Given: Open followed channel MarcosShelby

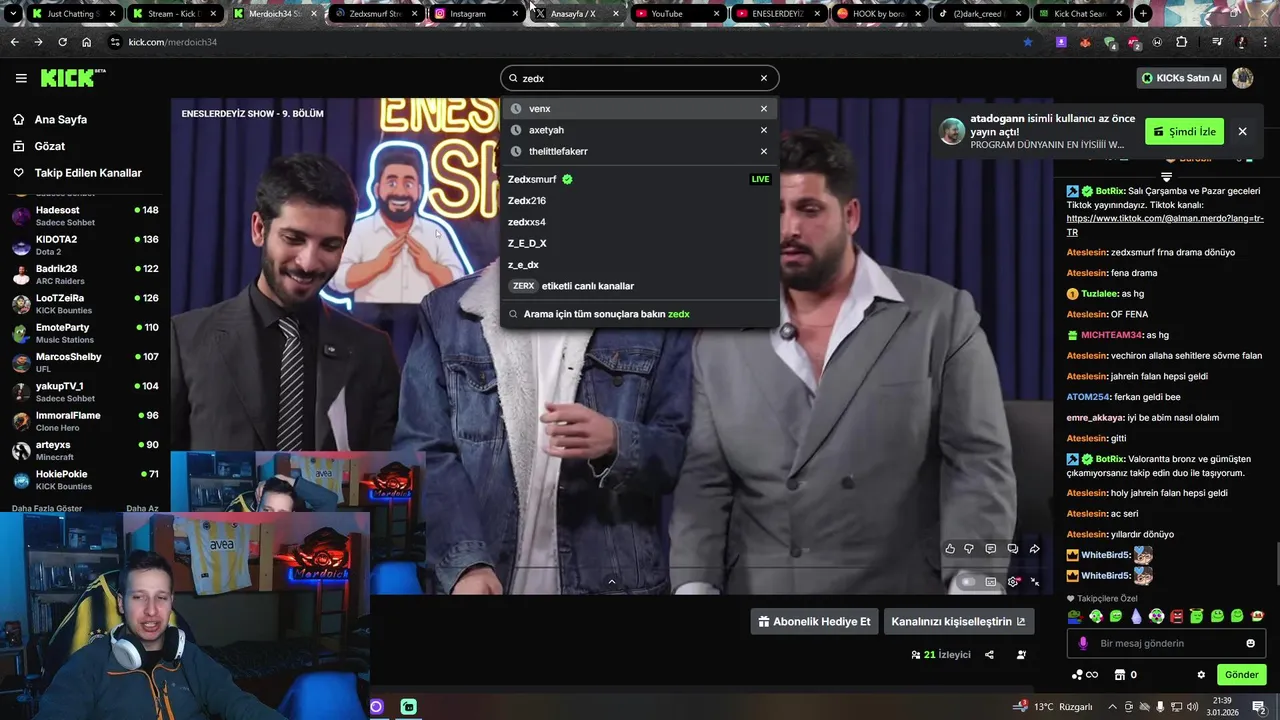Looking at the screenshot, I should [x=84, y=362].
